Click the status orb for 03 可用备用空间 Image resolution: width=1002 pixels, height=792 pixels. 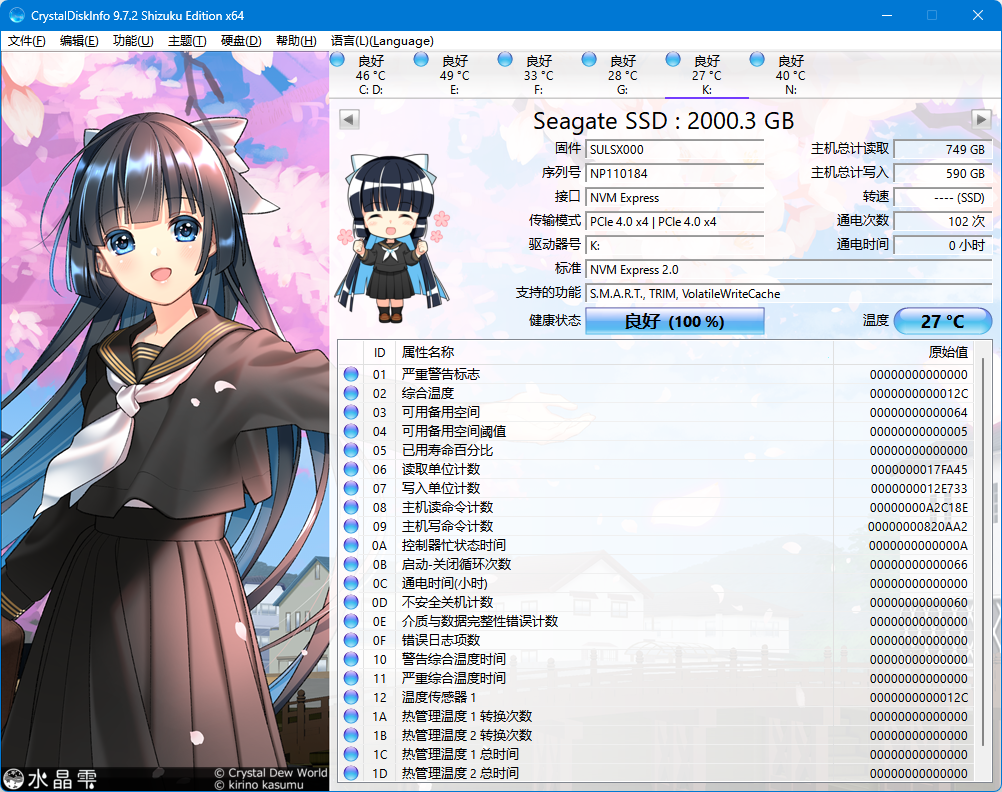tap(351, 412)
